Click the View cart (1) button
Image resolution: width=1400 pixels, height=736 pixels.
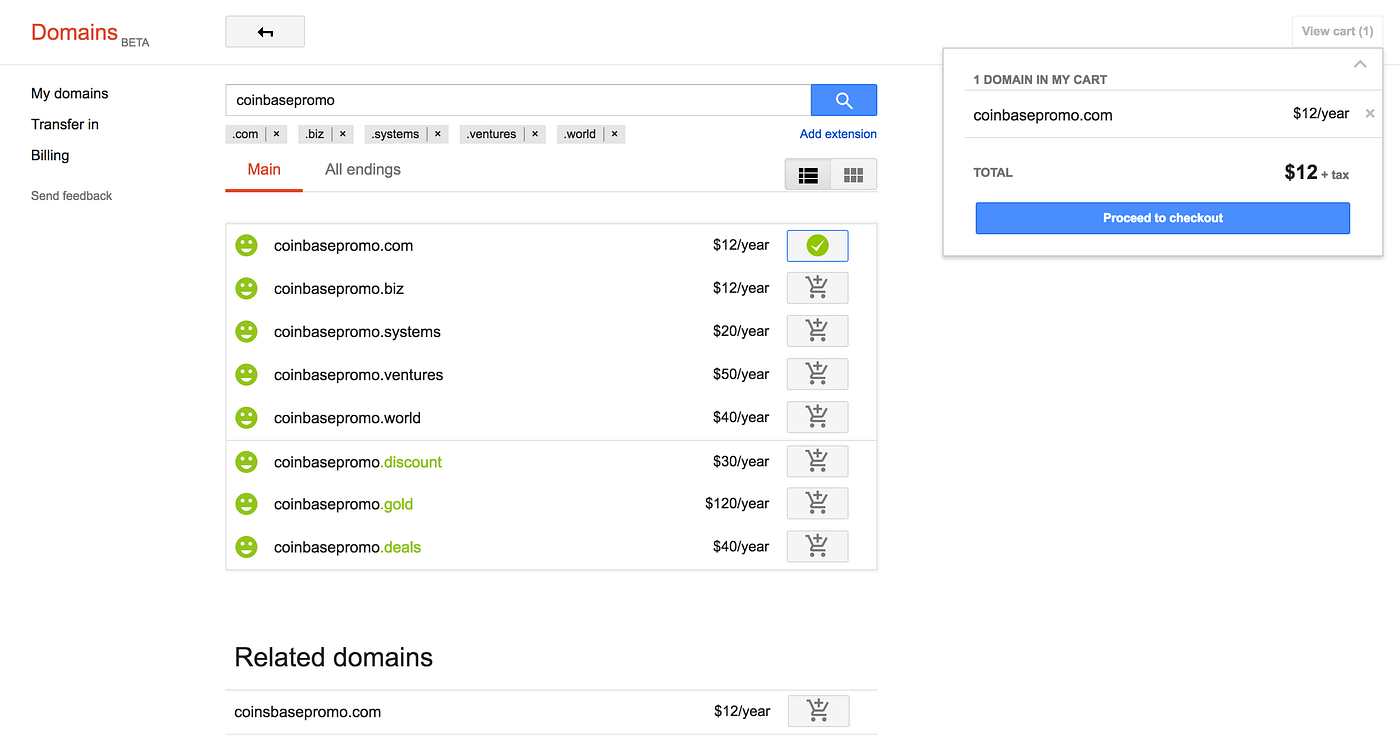[x=1337, y=32]
